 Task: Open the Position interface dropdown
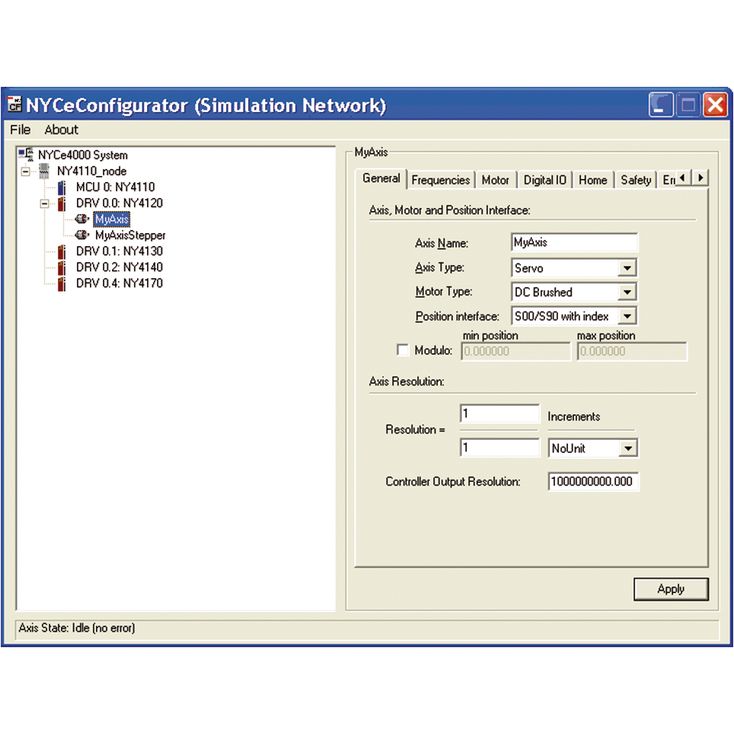[x=627, y=316]
